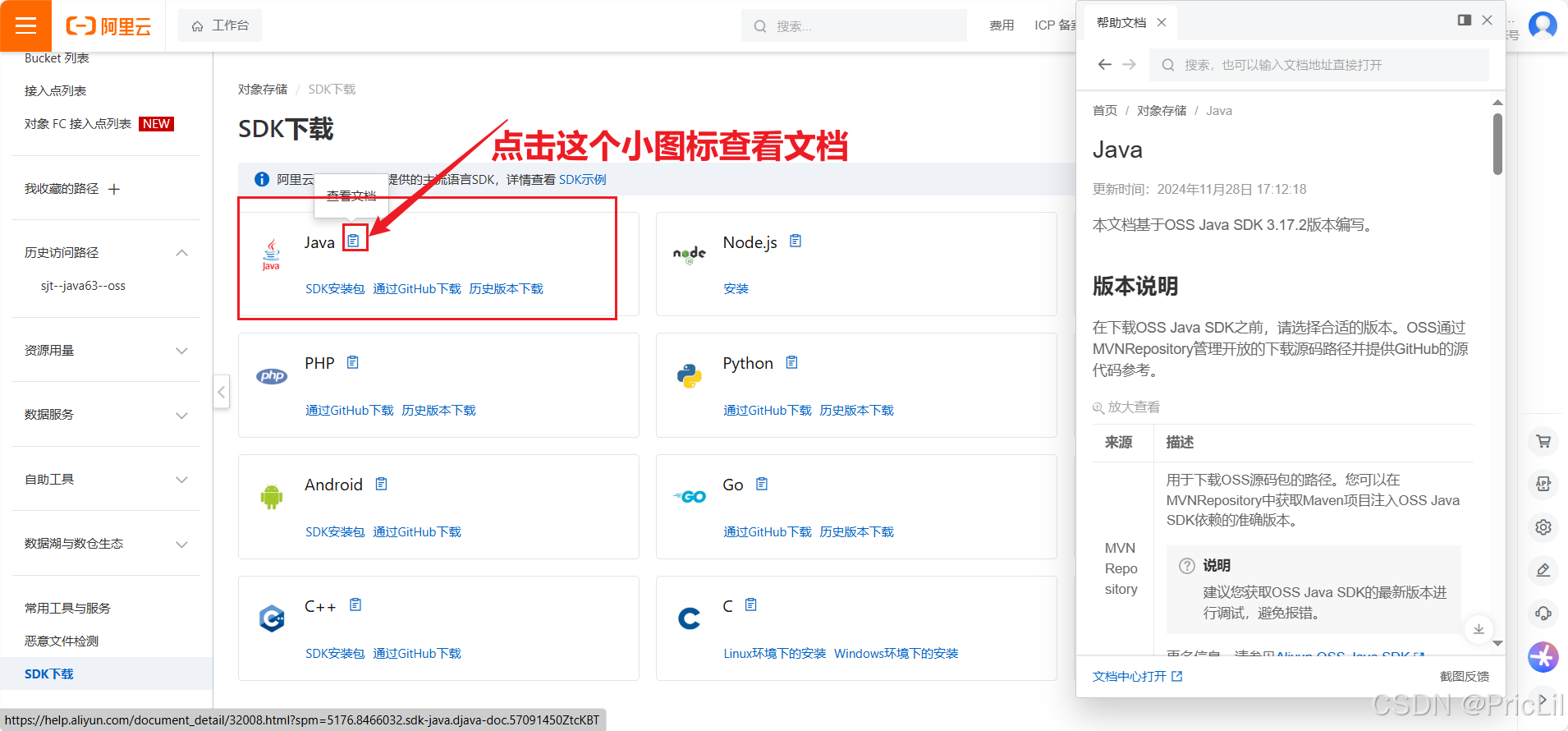Open the Android documentation icon
Viewport: 1568px width, 731px height.
tap(382, 484)
